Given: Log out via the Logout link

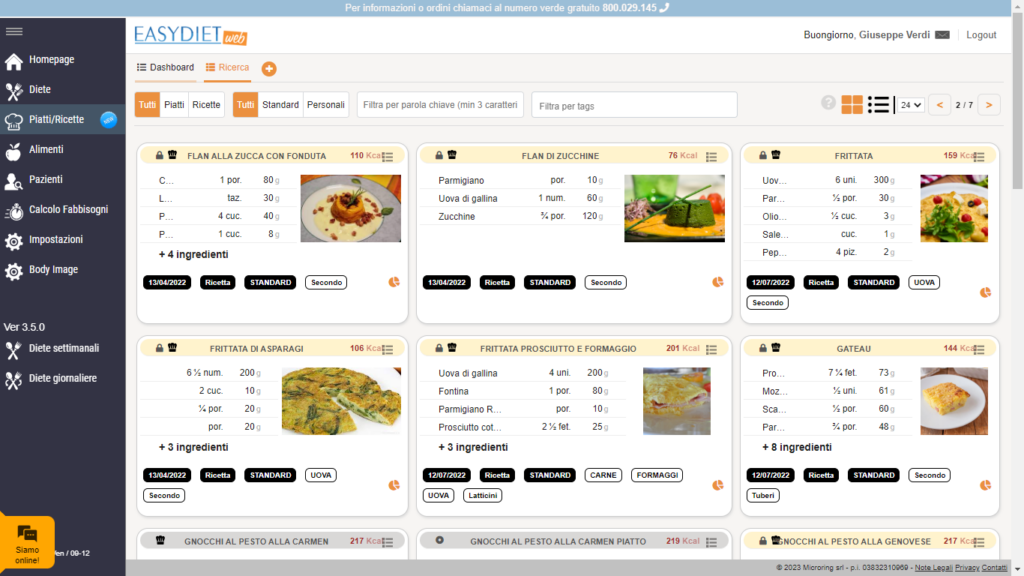Looking at the screenshot, I should [981, 35].
